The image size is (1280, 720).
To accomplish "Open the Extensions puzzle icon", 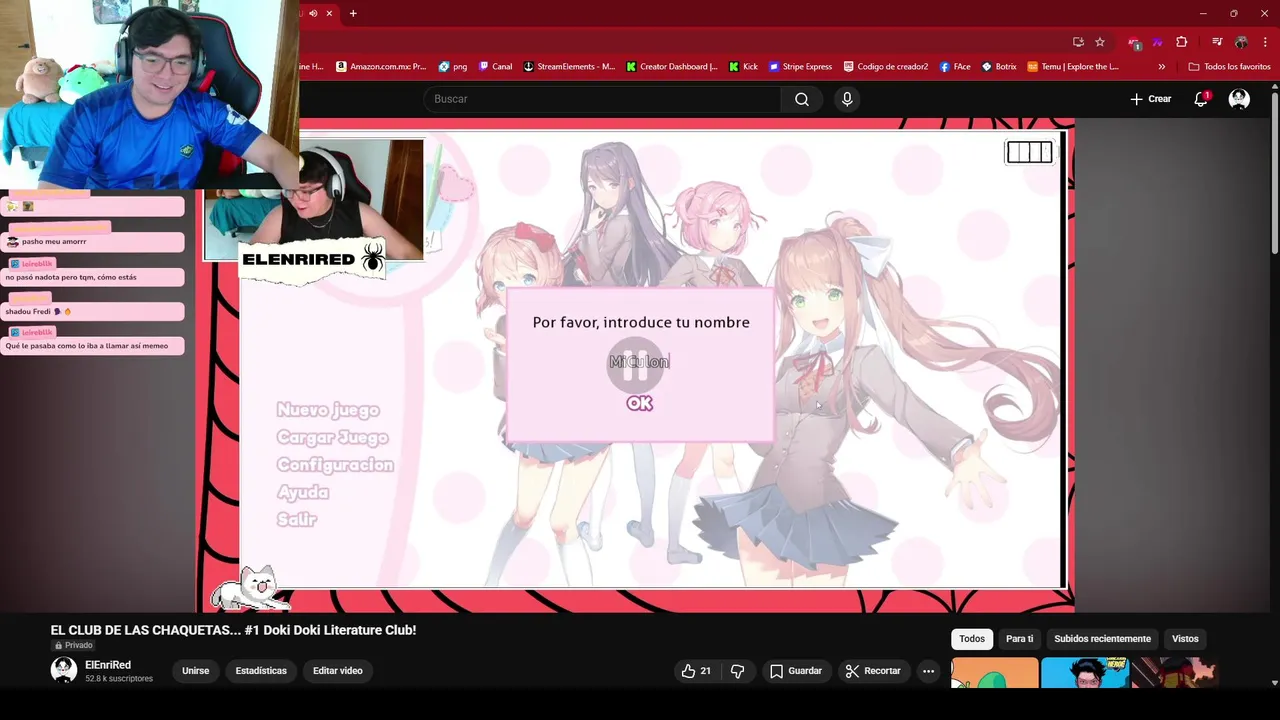I will tap(1181, 42).
